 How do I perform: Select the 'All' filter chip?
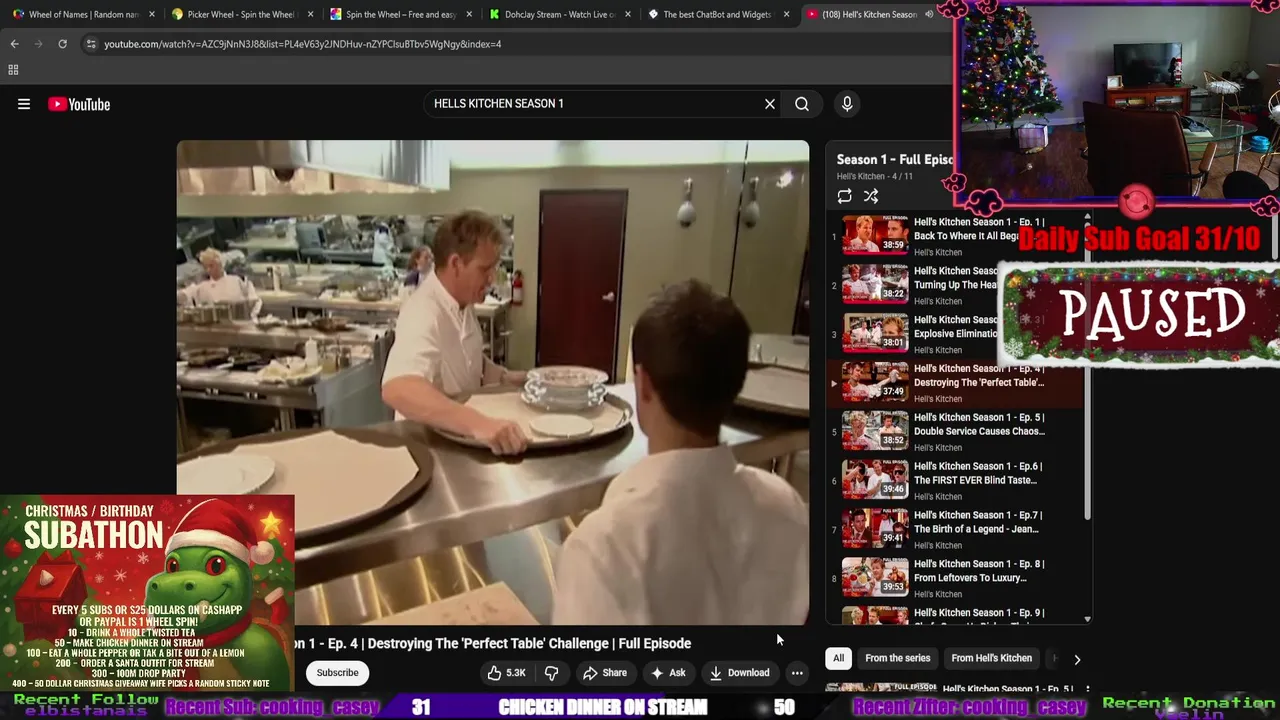point(838,658)
